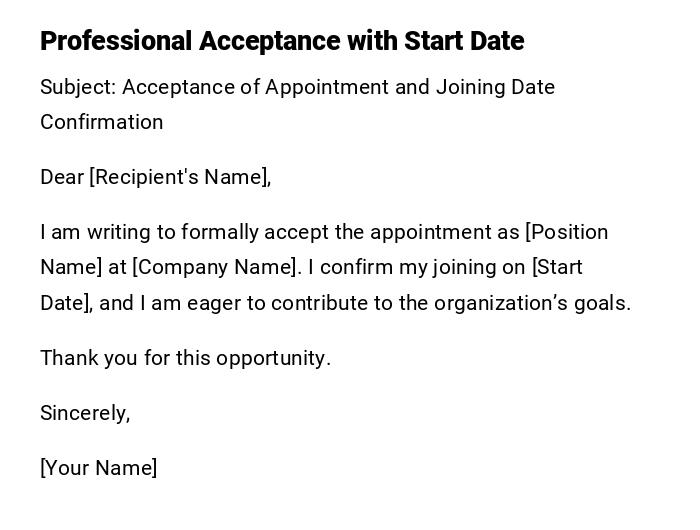Click the "[Your Name]" signature placeholder
Viewport: 700px width, 530px height.
(x=98, y=468)
